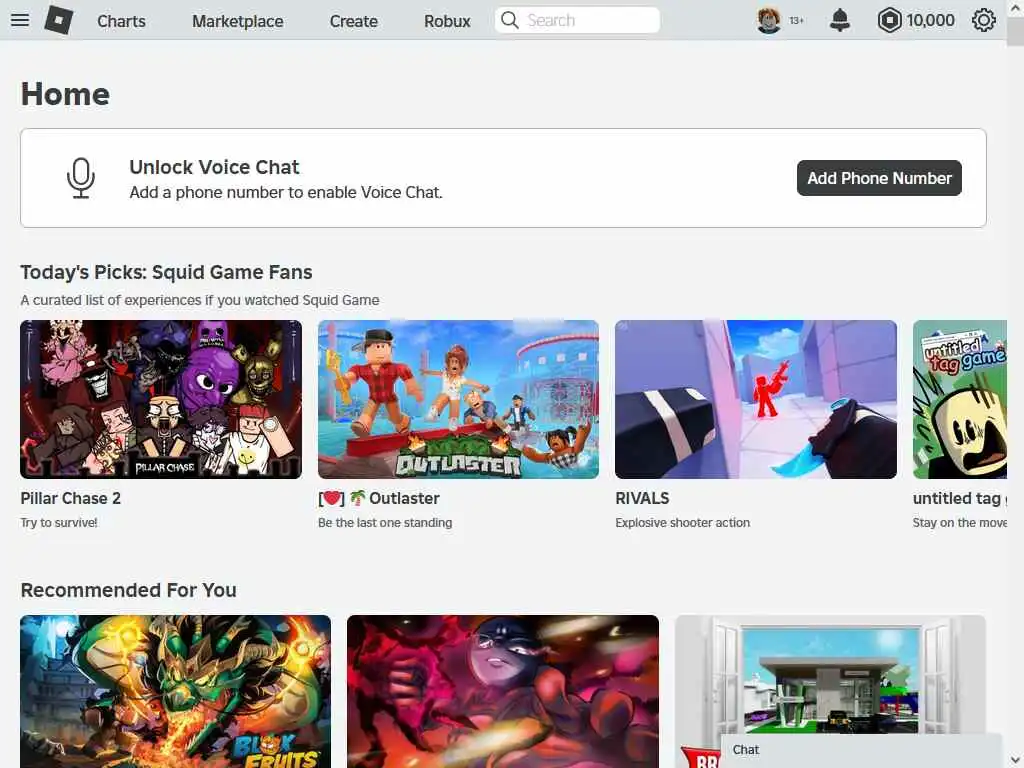The image size is (1024, 768).
Task: Click 'Explosive shooter action' description
Action: point(682,522)
